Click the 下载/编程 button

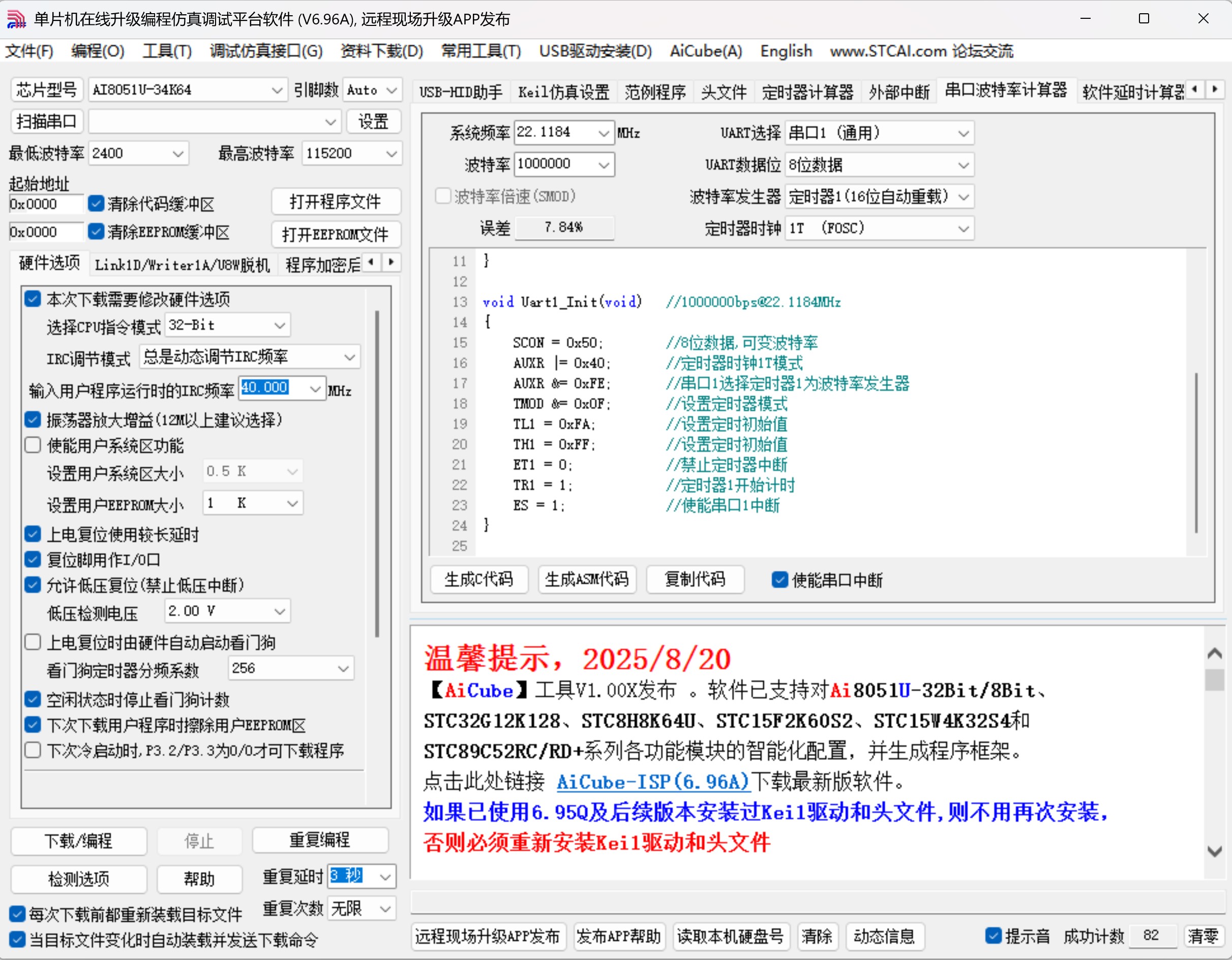78,841
